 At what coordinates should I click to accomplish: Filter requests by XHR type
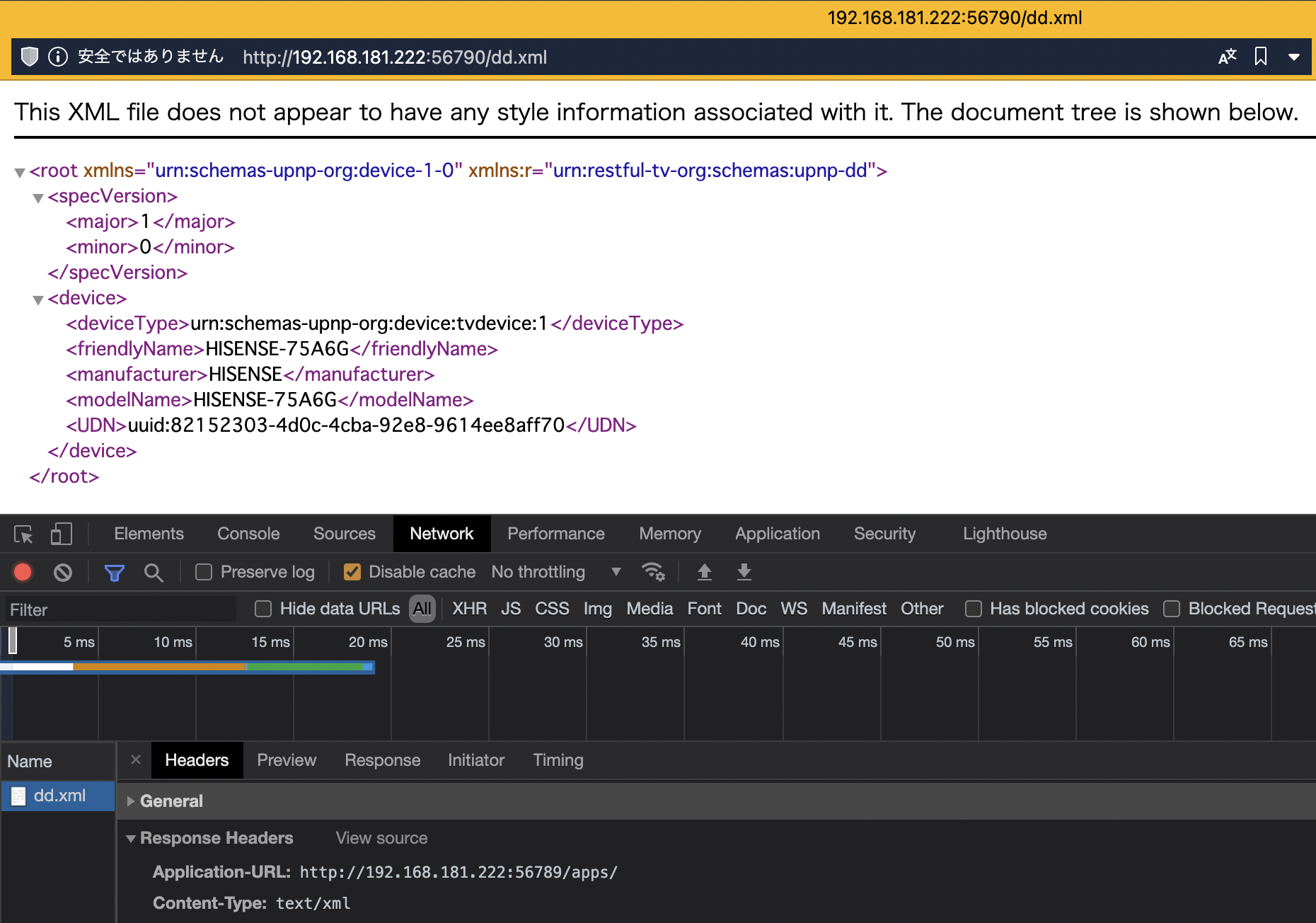(x=470, y=609)
